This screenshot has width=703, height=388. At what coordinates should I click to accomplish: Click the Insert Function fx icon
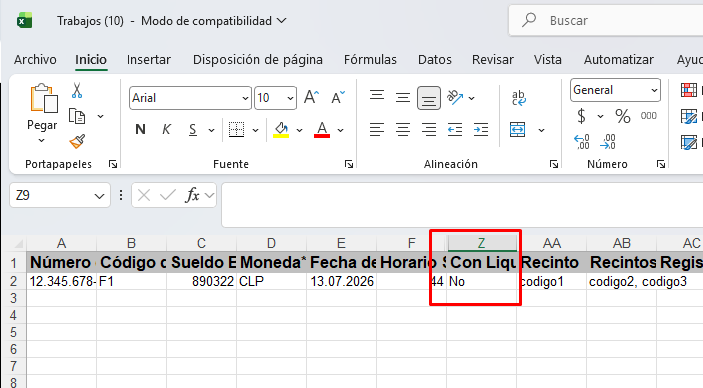[192, 195]
